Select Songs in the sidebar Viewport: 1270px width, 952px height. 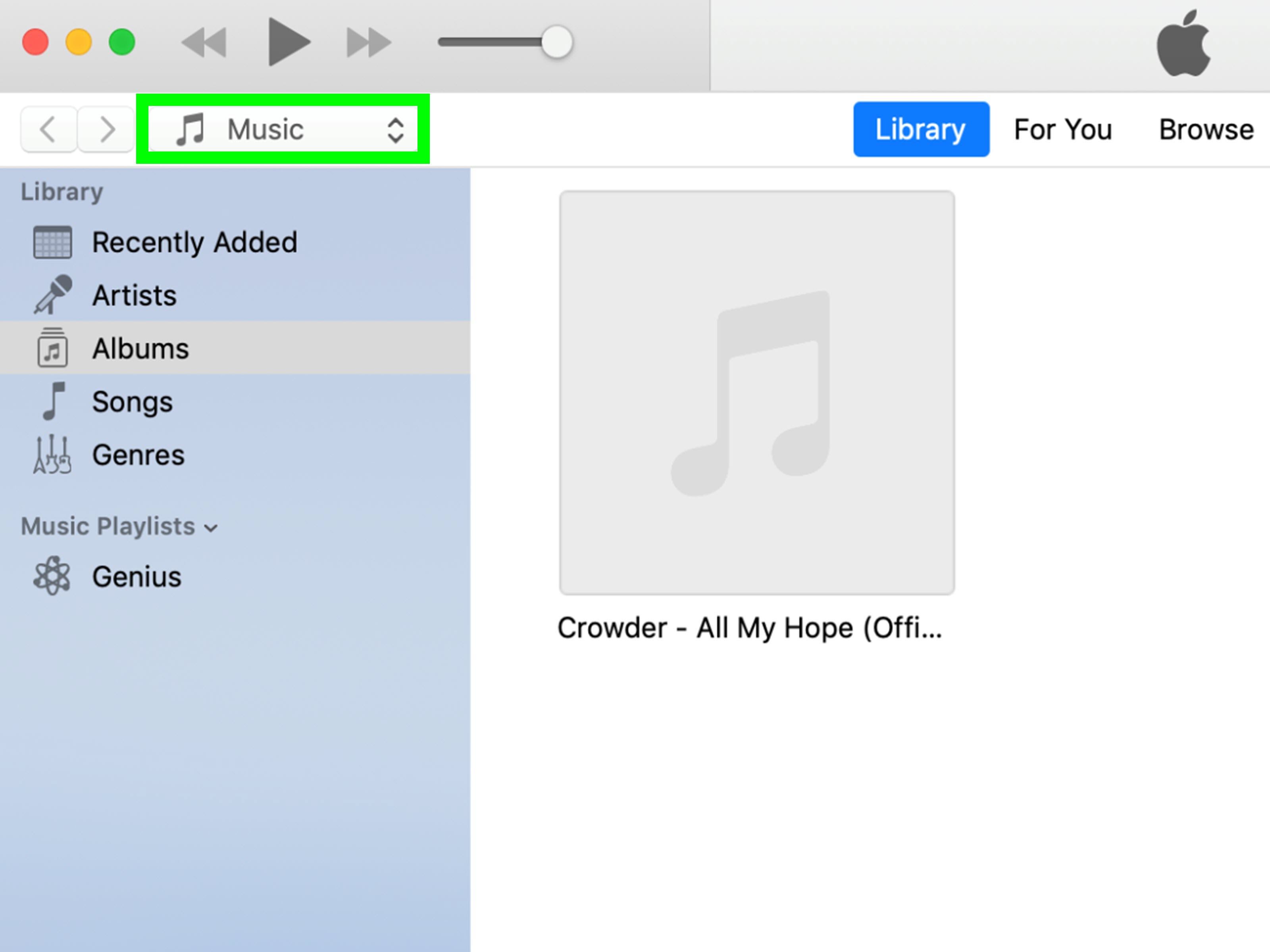(x=235, y=401)
